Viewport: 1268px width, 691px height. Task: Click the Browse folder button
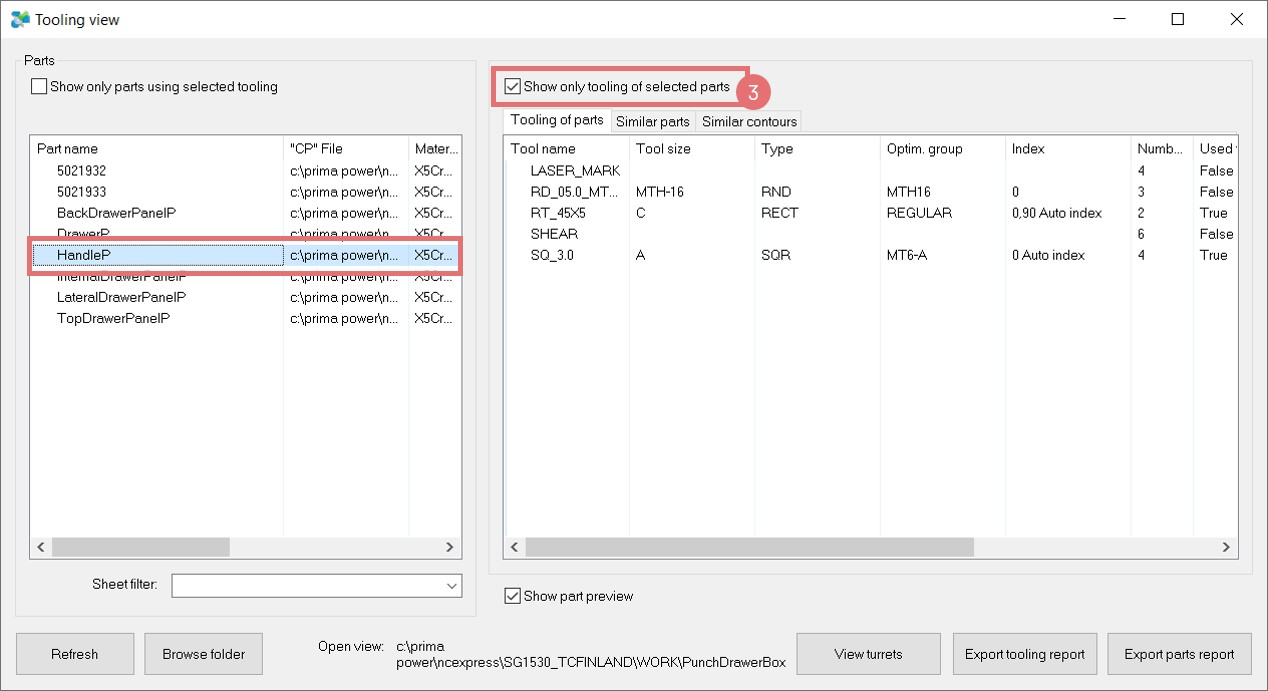(204, 654)
